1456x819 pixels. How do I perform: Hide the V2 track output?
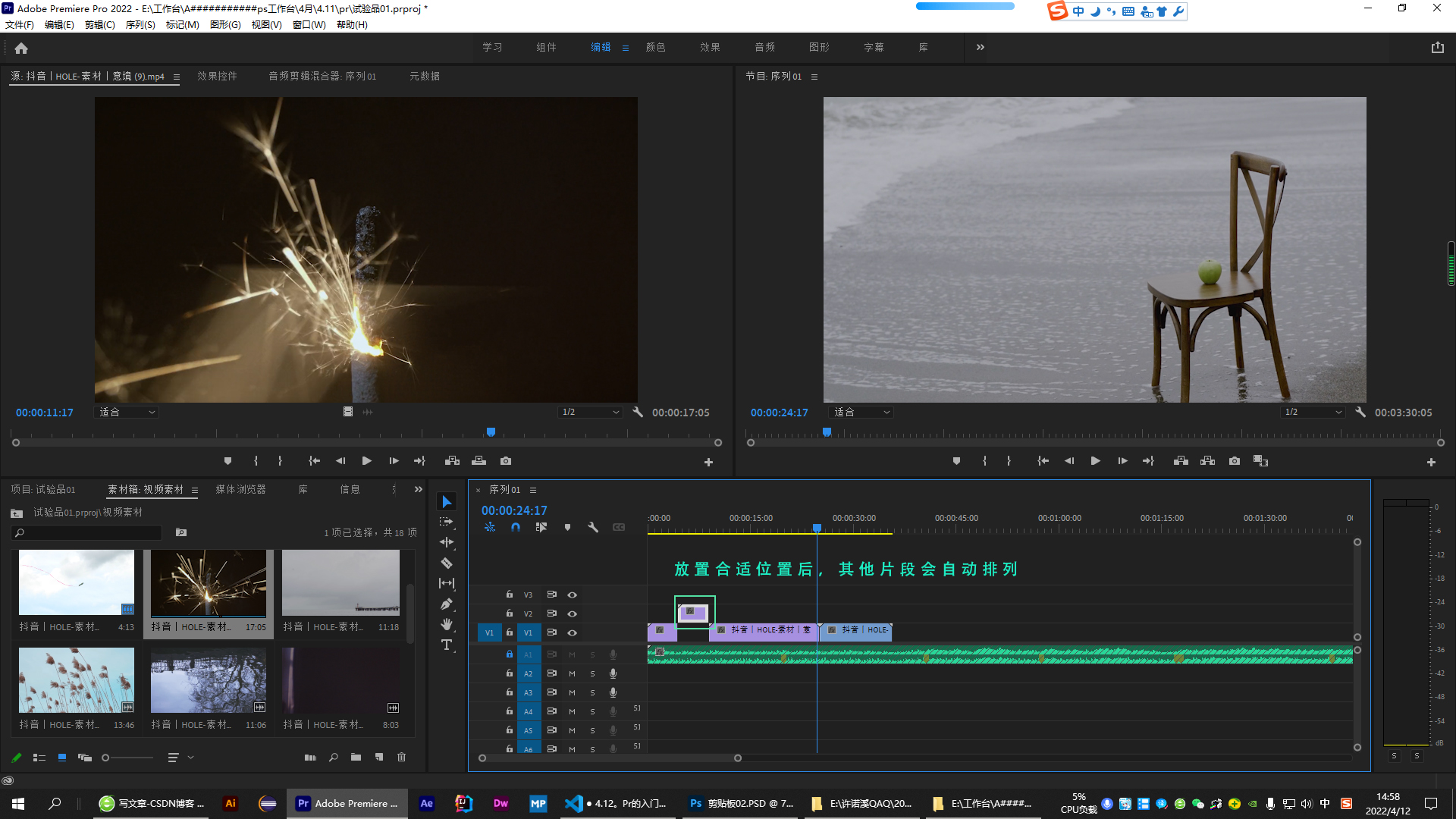573,613
